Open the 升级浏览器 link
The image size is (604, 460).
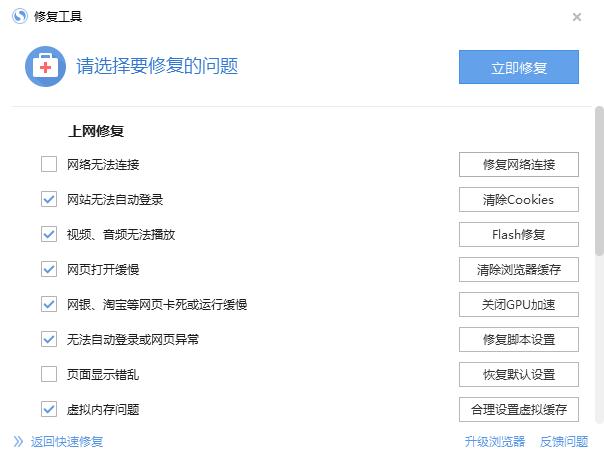(x=495, y=442)
